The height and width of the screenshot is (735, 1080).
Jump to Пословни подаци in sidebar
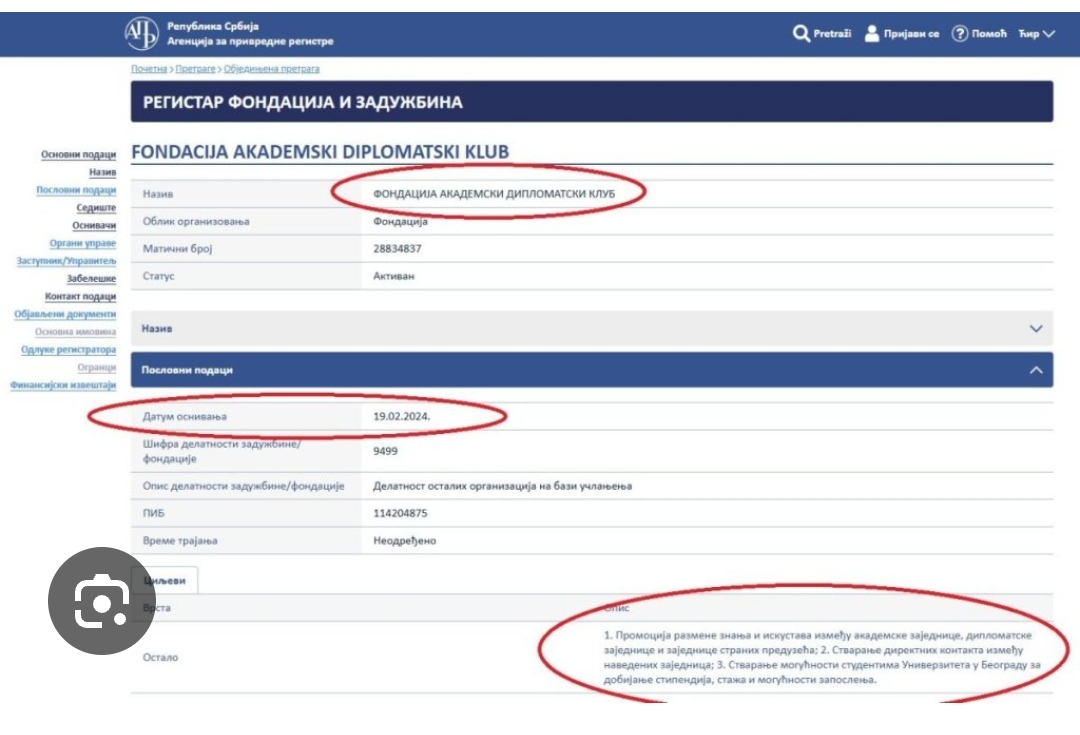(x=76, y=190)
